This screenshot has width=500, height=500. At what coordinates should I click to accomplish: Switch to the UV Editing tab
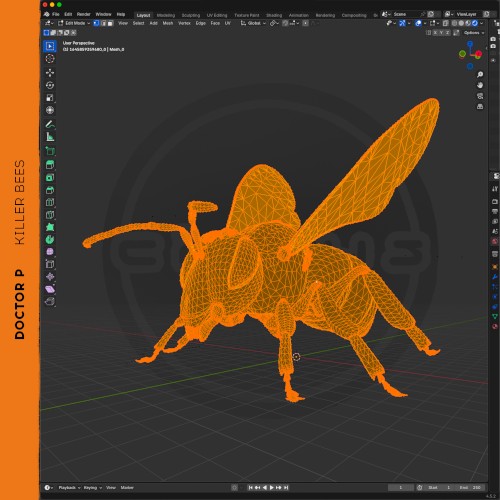click(x=217, y=15)
